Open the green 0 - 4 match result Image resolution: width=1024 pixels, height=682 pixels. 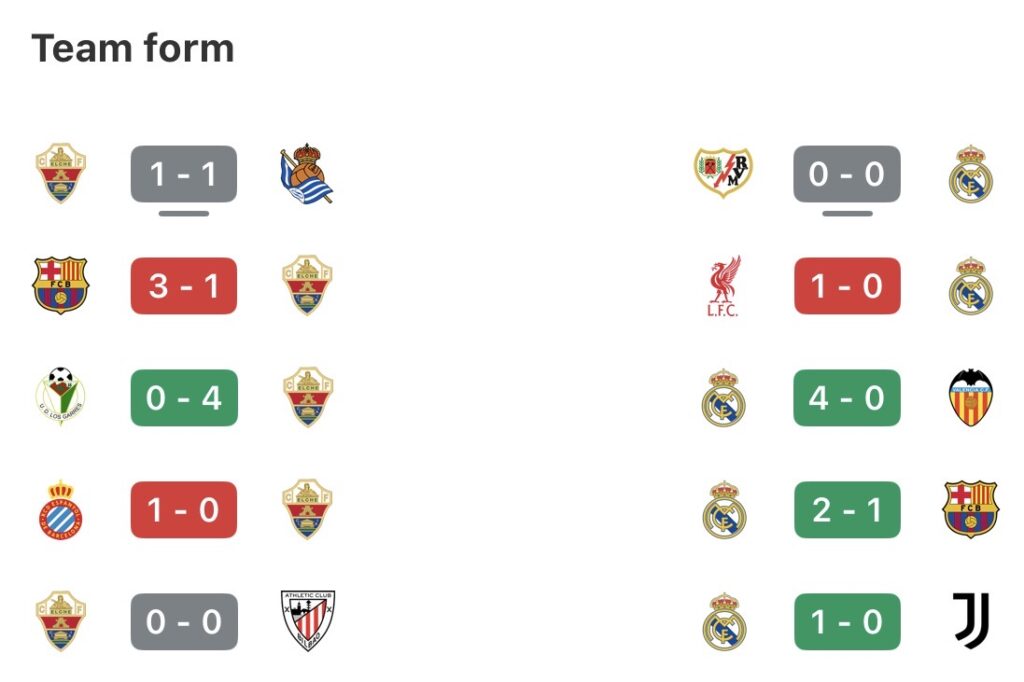184,398
